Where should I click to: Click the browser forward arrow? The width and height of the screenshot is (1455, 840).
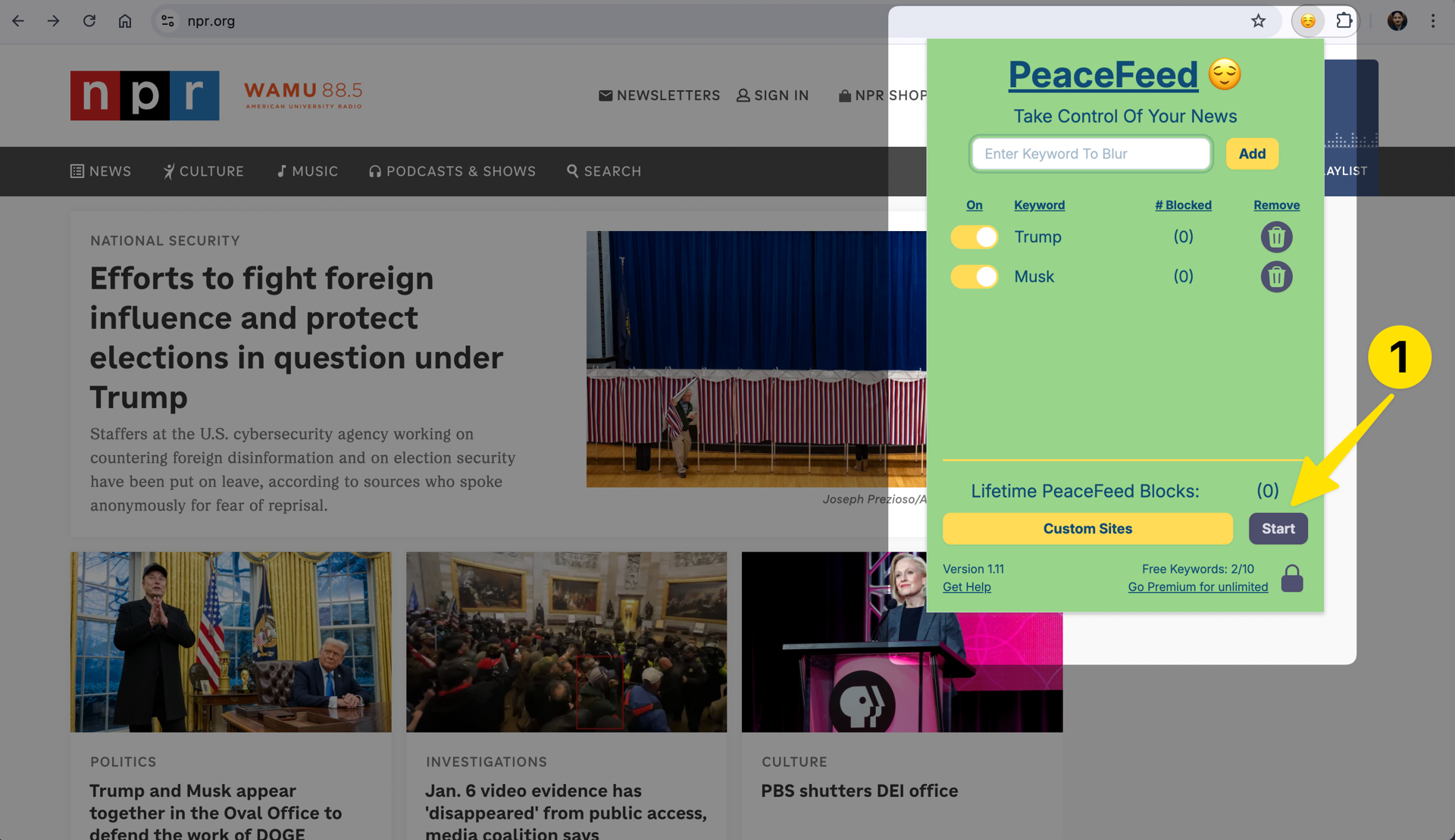click(x=53, y=20)
